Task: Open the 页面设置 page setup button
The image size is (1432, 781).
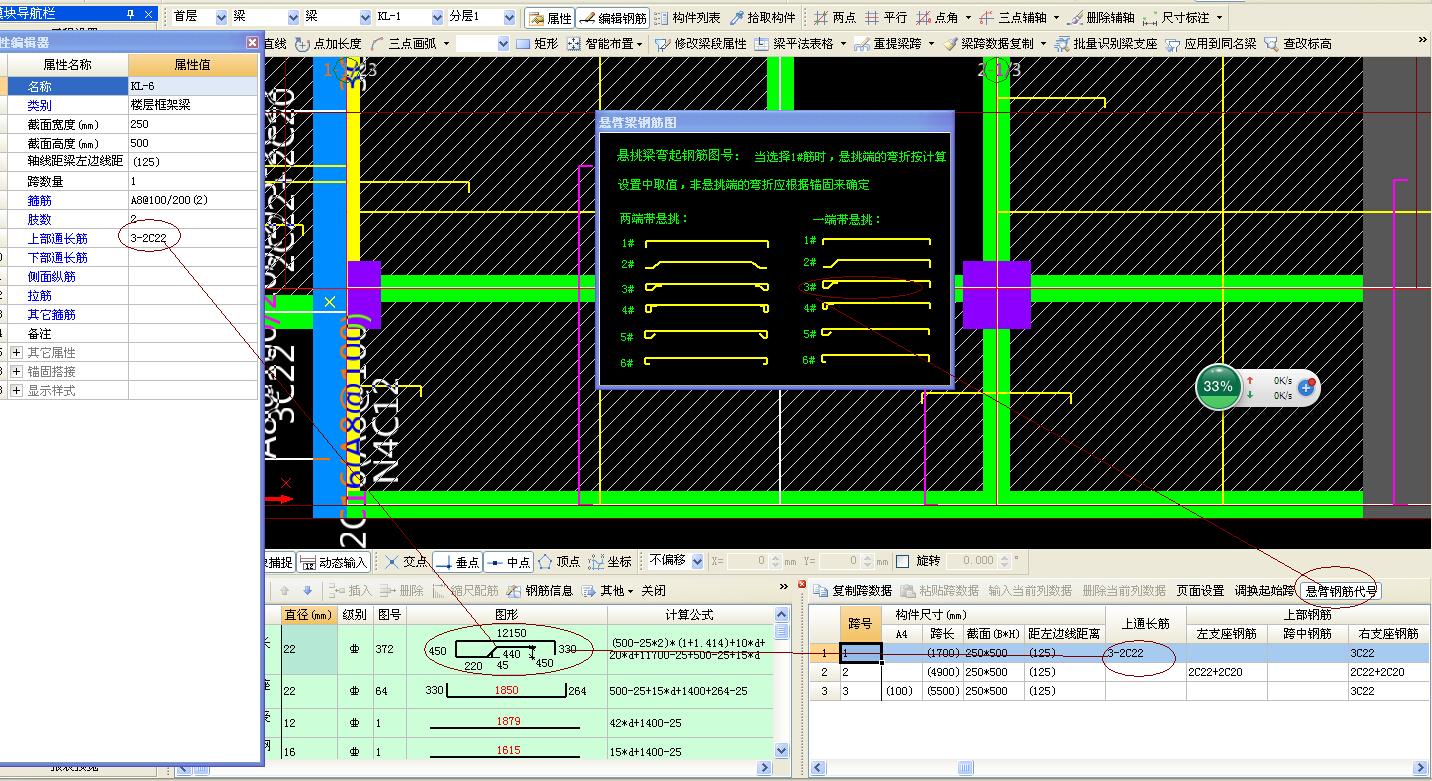Action: point(1200,591)
